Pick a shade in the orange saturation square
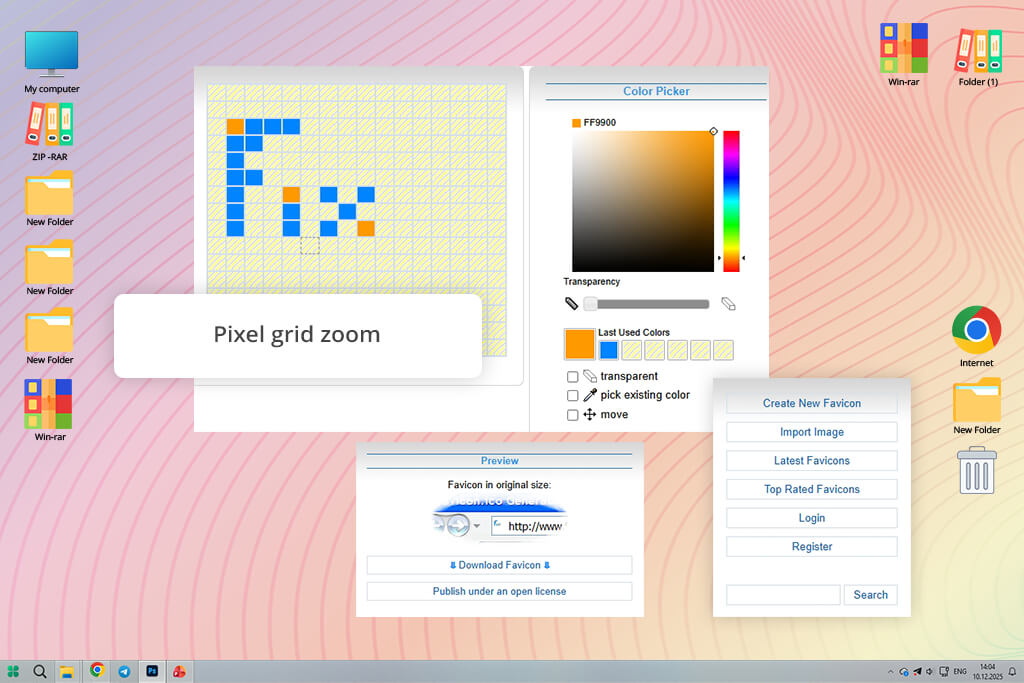This screenshot has height=683, width=1024. (x=643, y=201)
